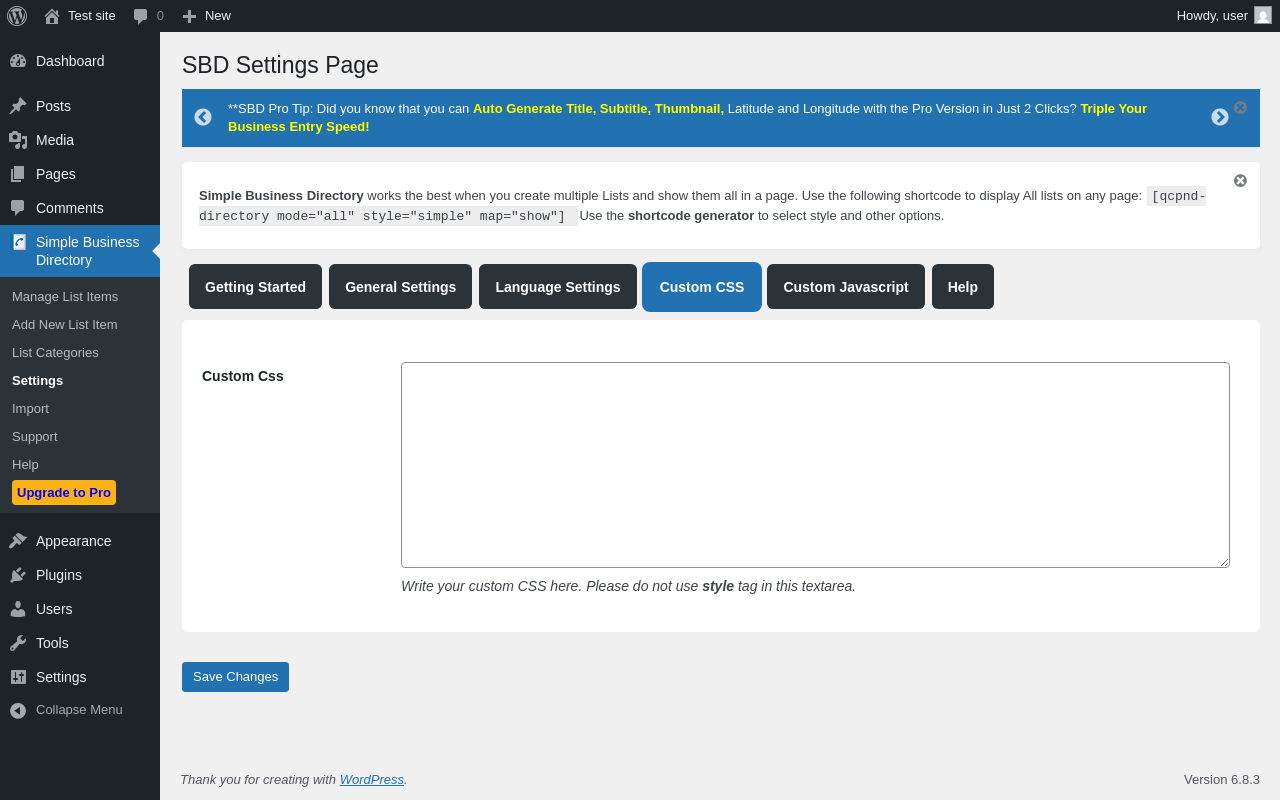
Task: Open List Categories submenu
Action: [x=55, y=353]
